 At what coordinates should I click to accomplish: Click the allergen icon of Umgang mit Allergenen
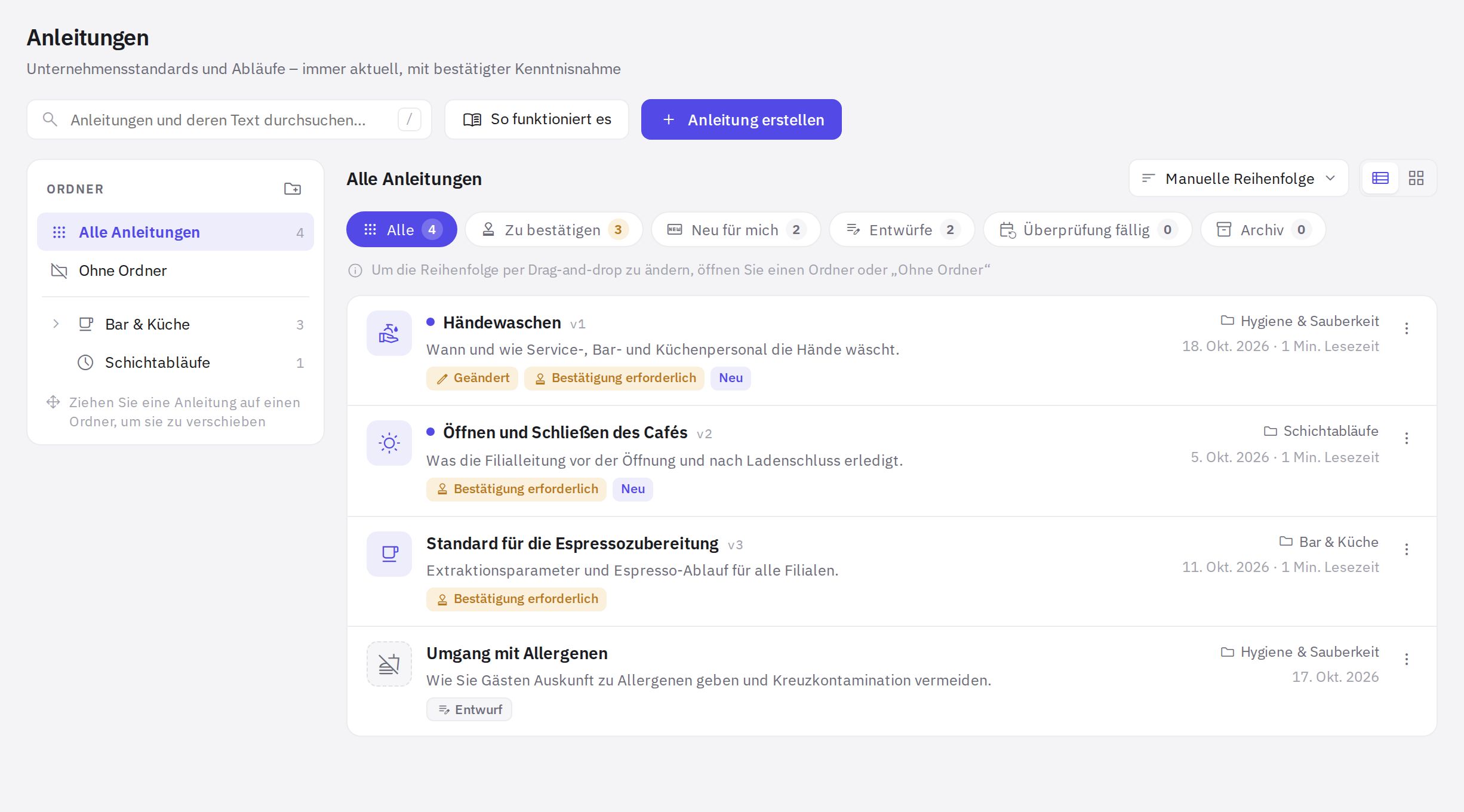coord(389,664)
